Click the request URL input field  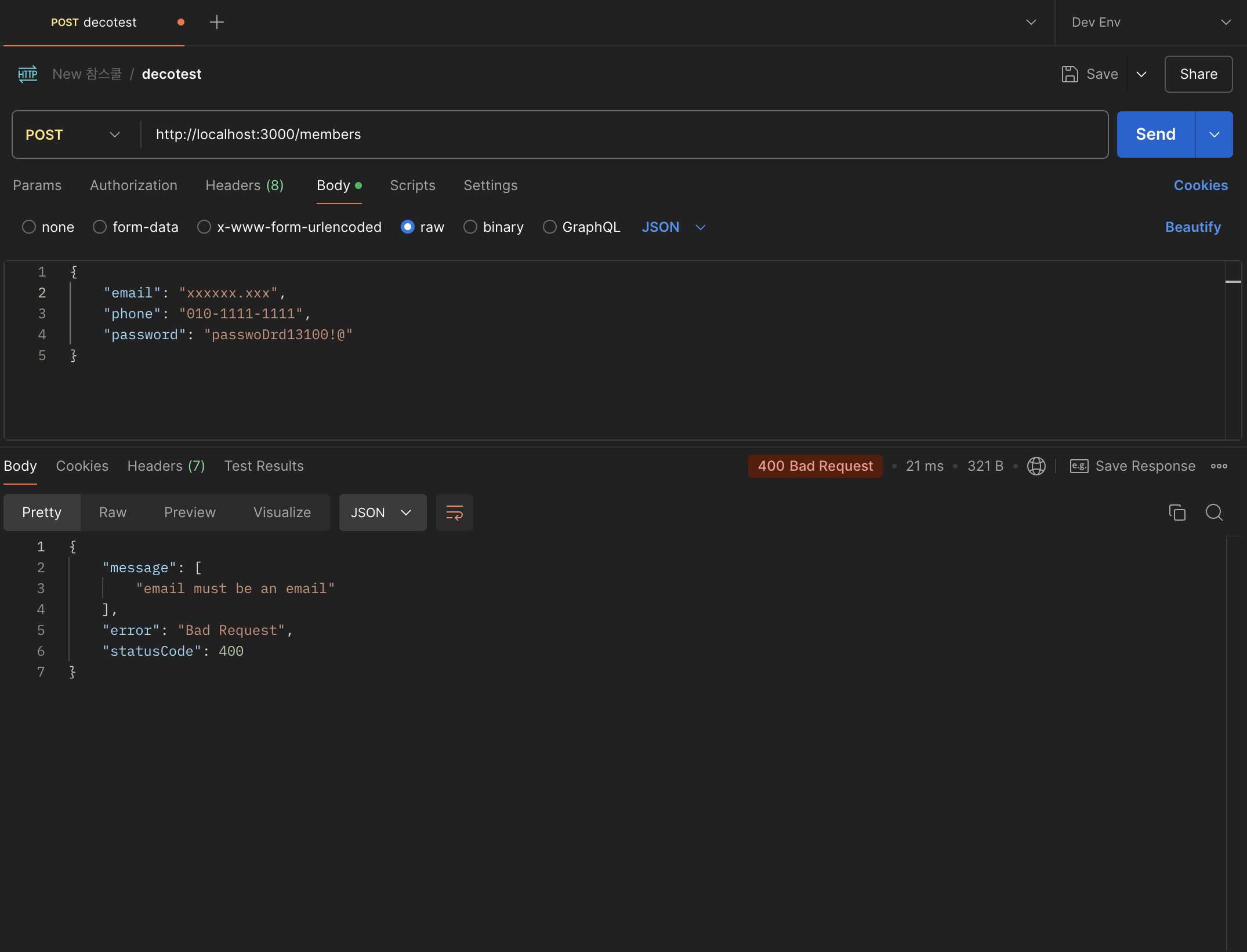coord(623,135)
